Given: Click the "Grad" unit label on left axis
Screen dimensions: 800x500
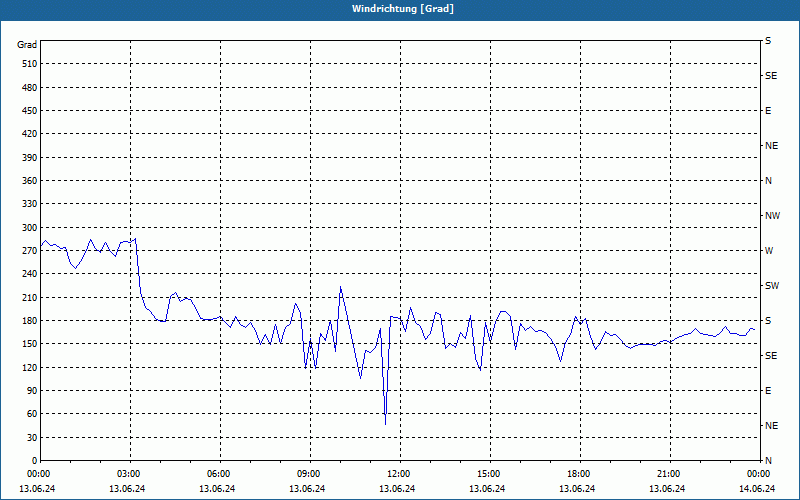Looking at the screenshot, I should pos(27,45).
